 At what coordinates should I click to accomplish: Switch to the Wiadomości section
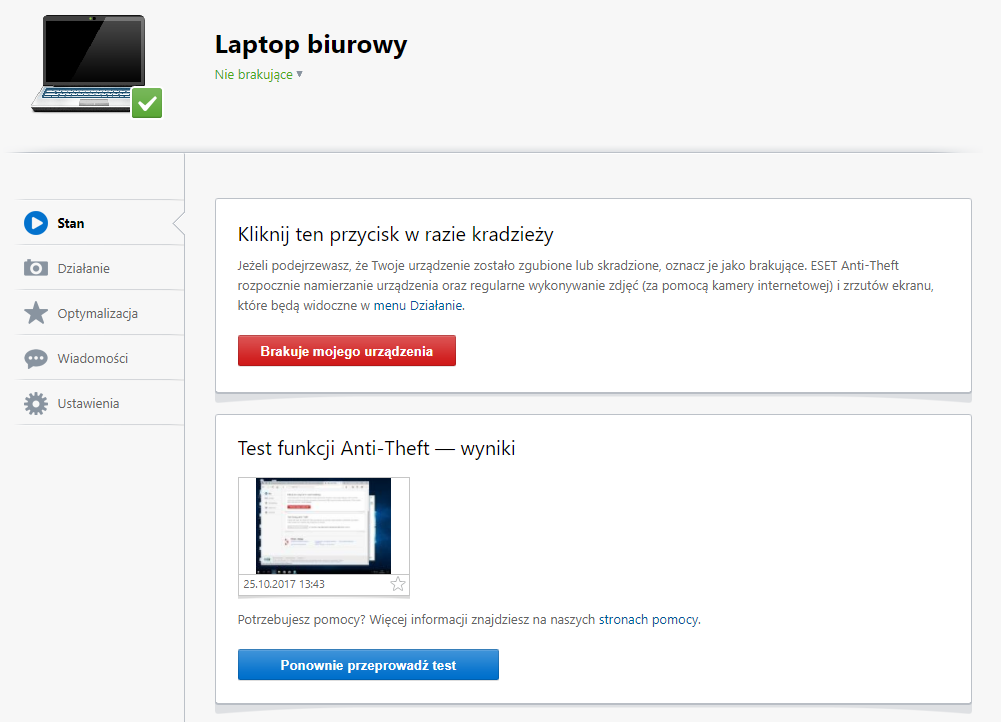pyautogui.click(x=100, y=358)
